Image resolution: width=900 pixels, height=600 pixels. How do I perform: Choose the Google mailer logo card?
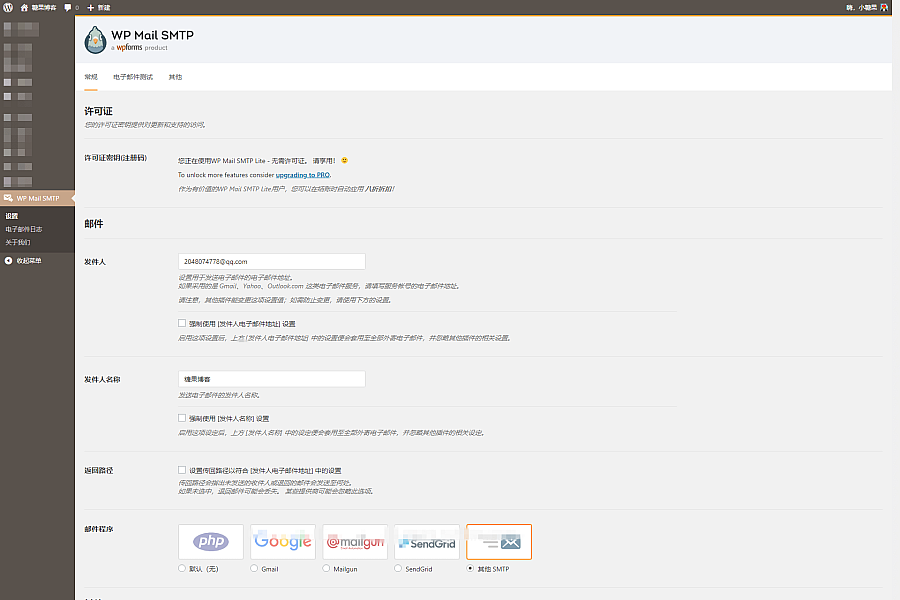coord(283,541)
